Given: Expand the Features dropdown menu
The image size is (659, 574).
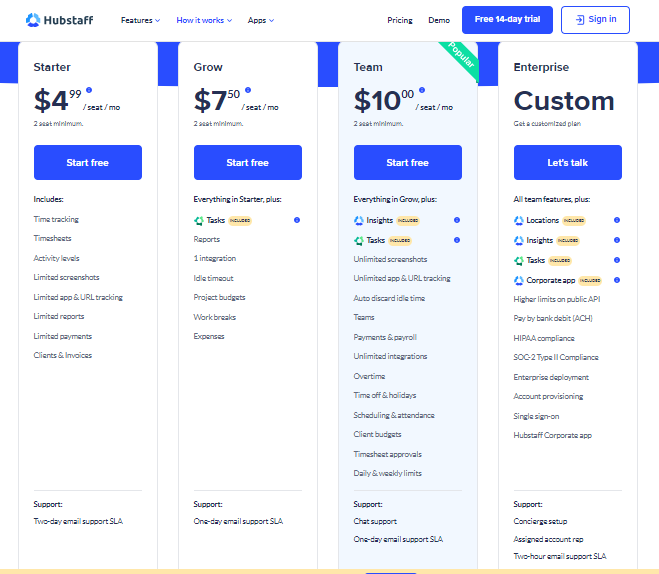Looking at the screenshot, I should tap(140, 20).
